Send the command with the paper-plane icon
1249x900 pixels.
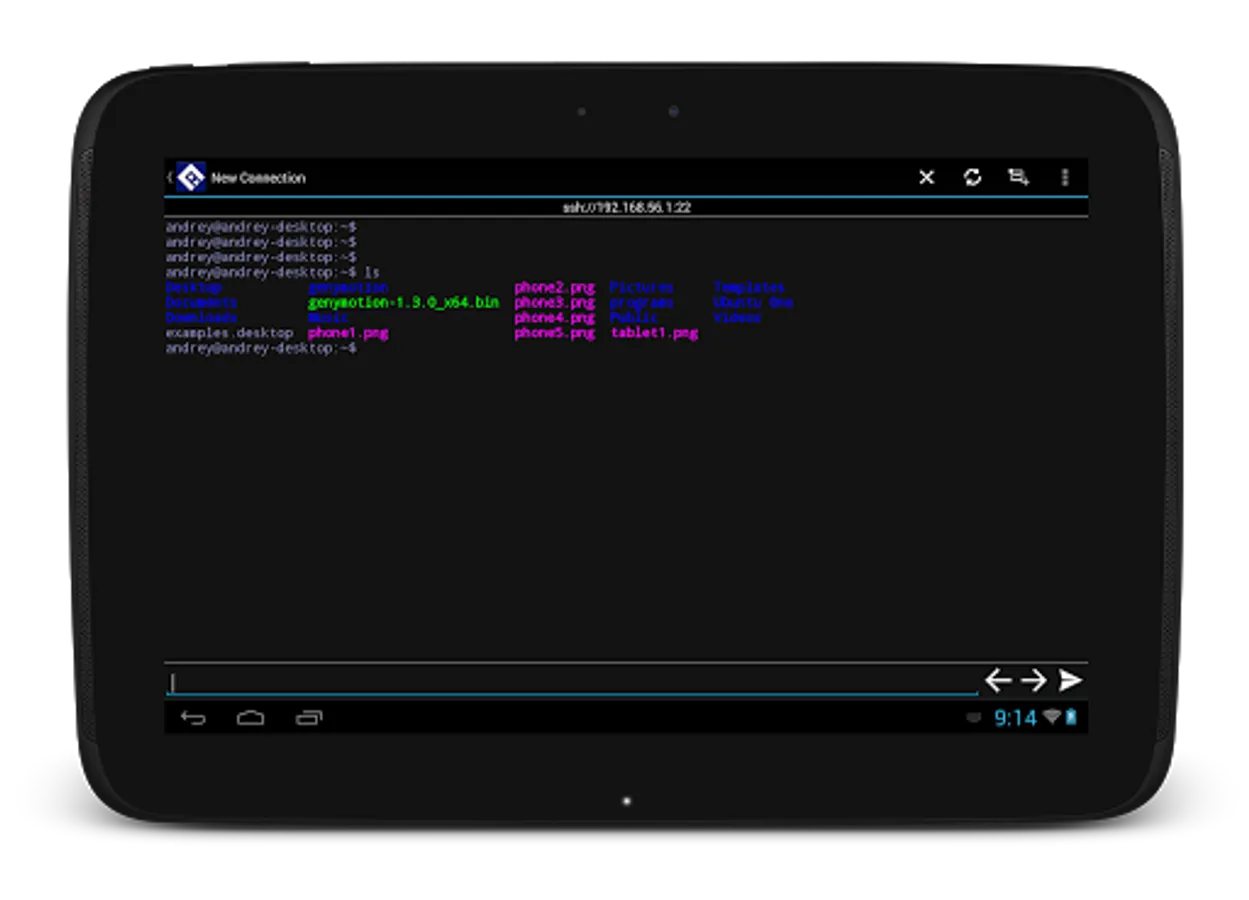(1070, 680)
